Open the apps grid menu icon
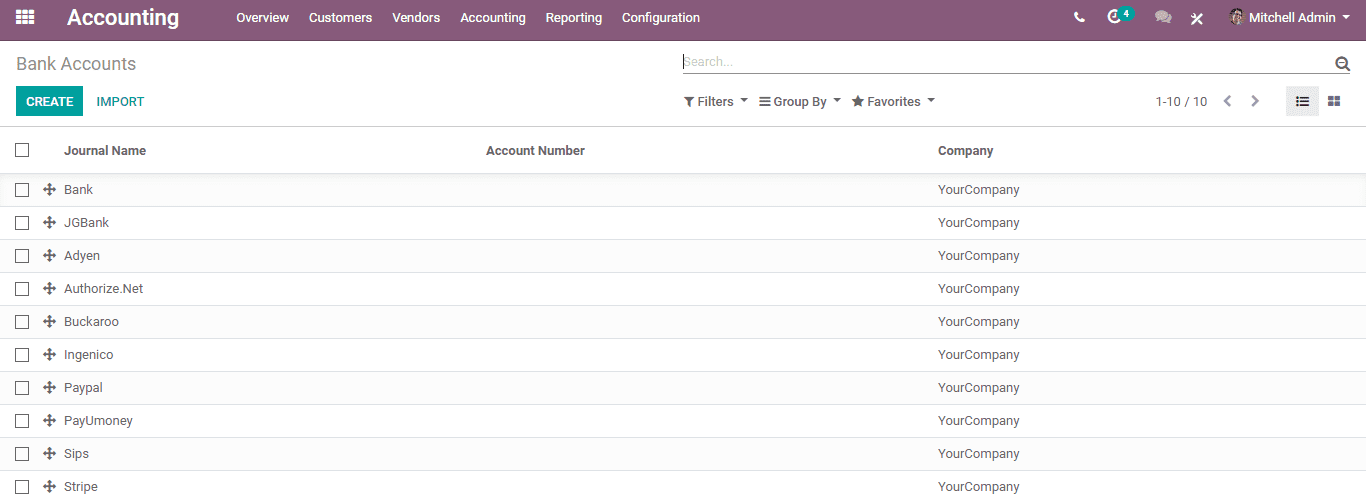Image resolution: width=1366 pixels, height=503 pixels. [x=25, y=17]
